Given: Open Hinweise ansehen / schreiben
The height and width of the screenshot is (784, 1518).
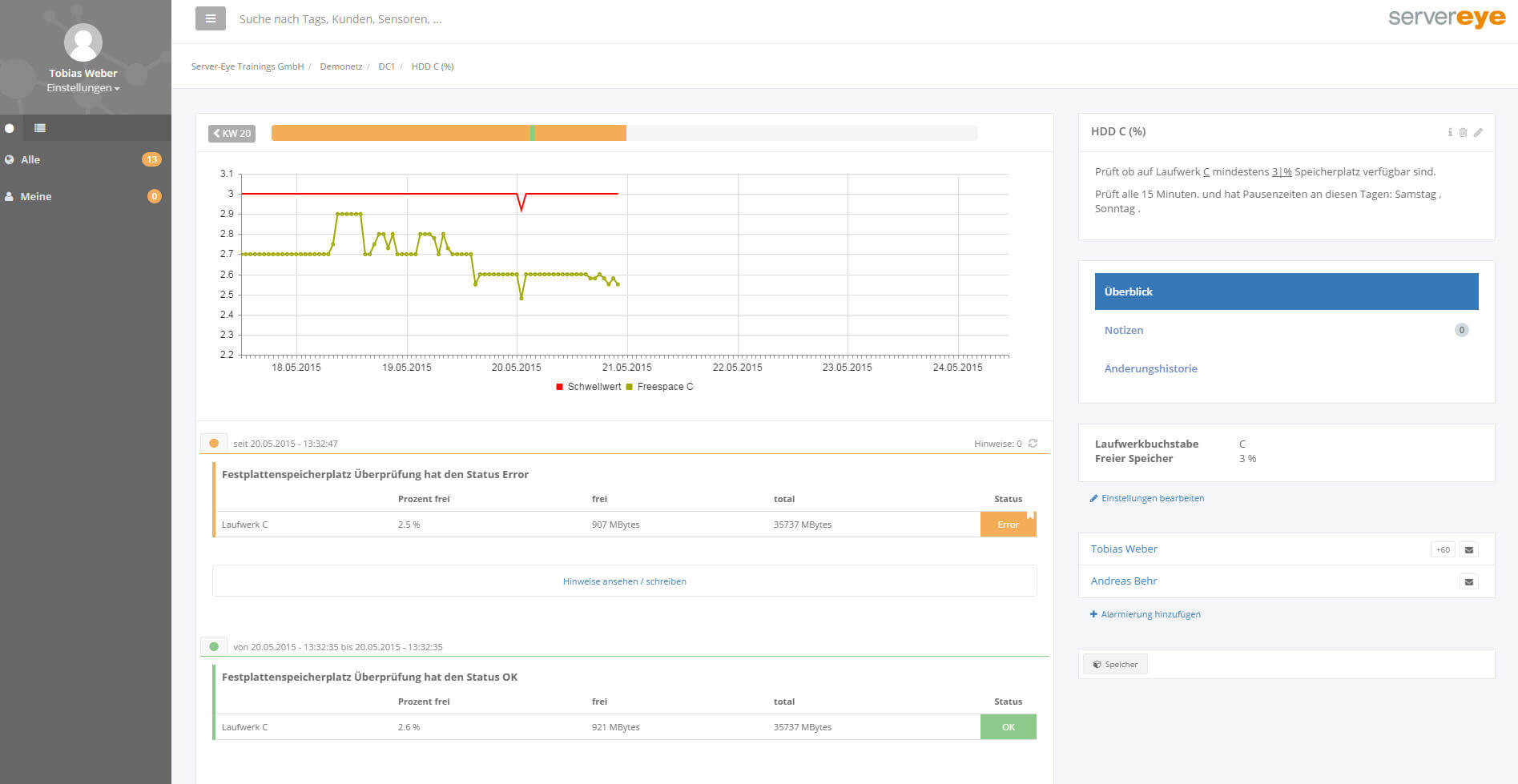Looking at the screenshot, I should click(624, 581).
